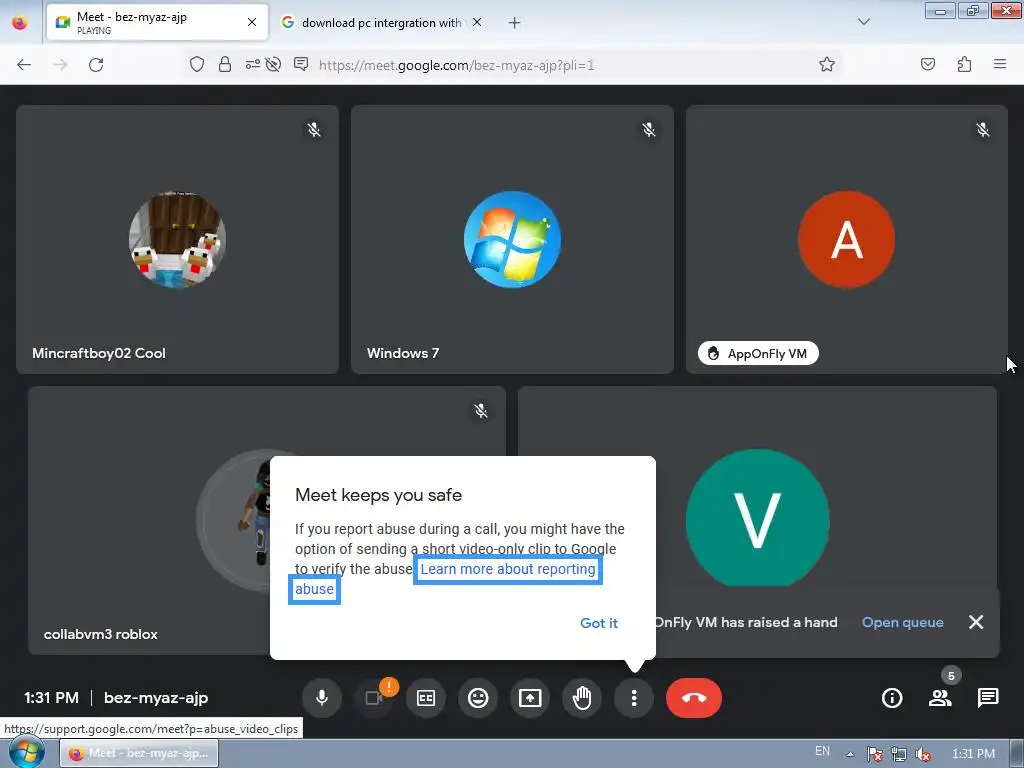The width and height of the screenshot is (1024, 768).
Task: Close the Meet - bez-myaz-ajp tab
Action: [251, 22]
